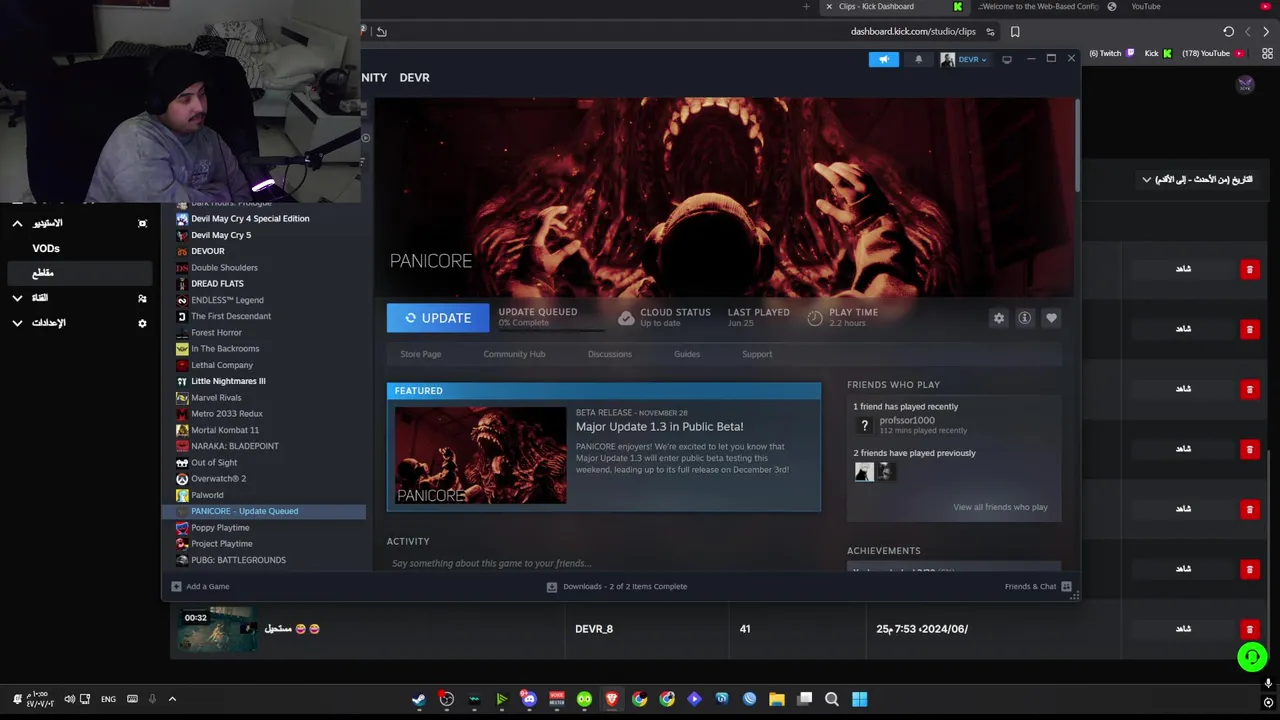Click the green Kick support headset icon

coord(1252,657)
